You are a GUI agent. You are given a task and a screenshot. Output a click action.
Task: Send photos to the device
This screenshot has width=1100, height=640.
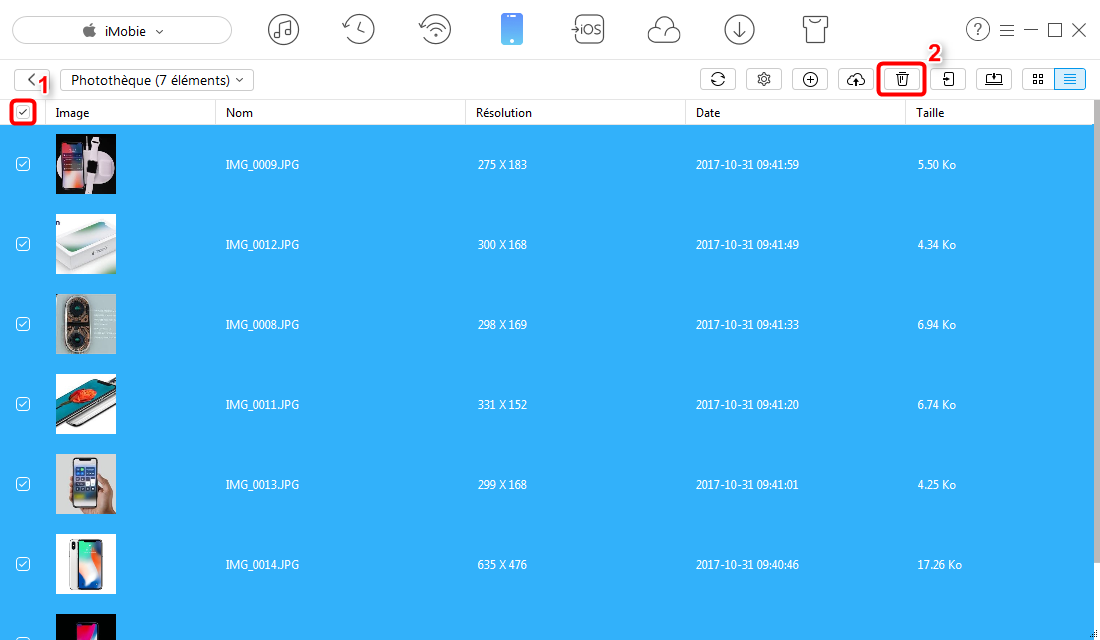click(x=948, y=79)
